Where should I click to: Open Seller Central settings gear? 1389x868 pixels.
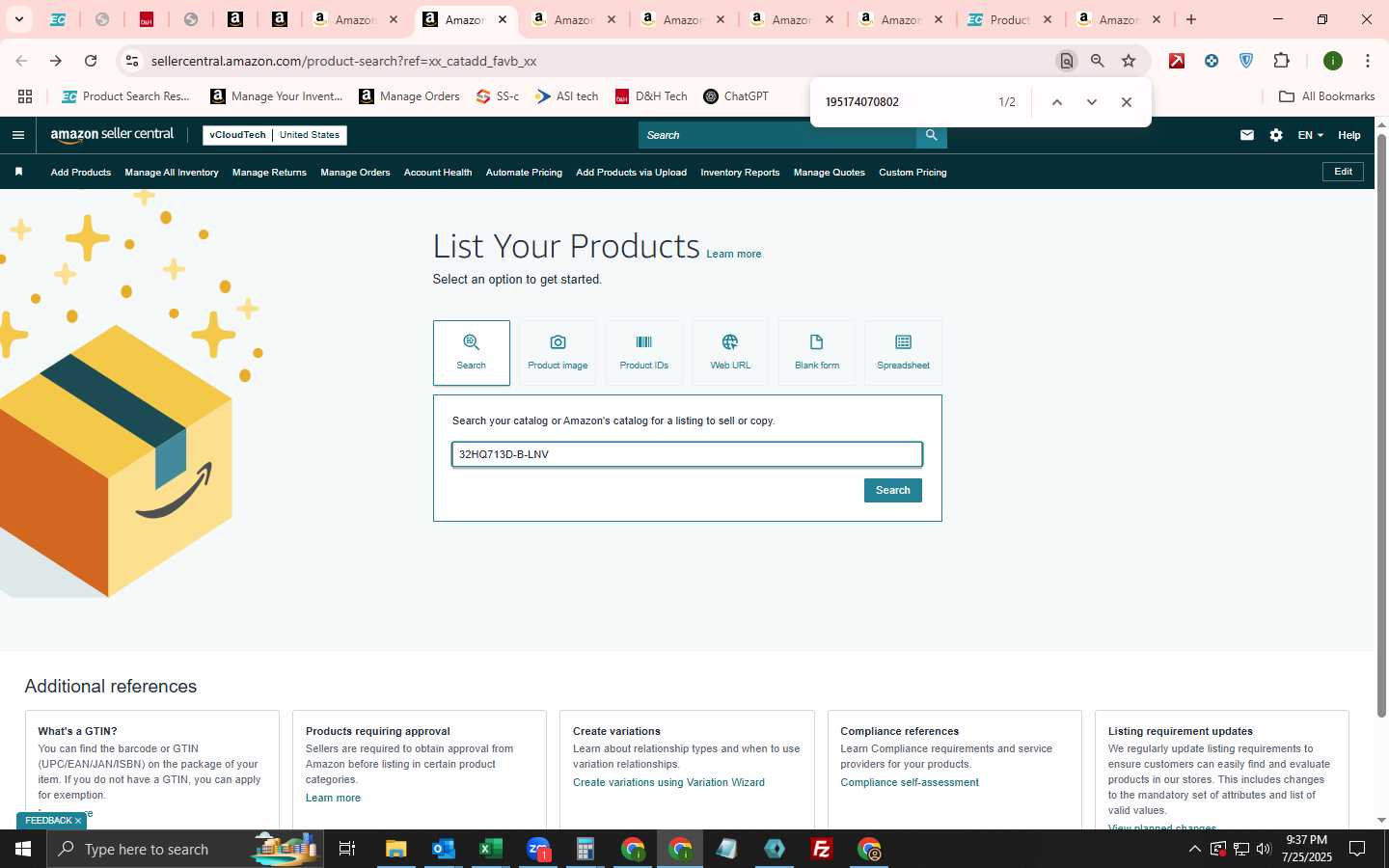pos(1276,135)
